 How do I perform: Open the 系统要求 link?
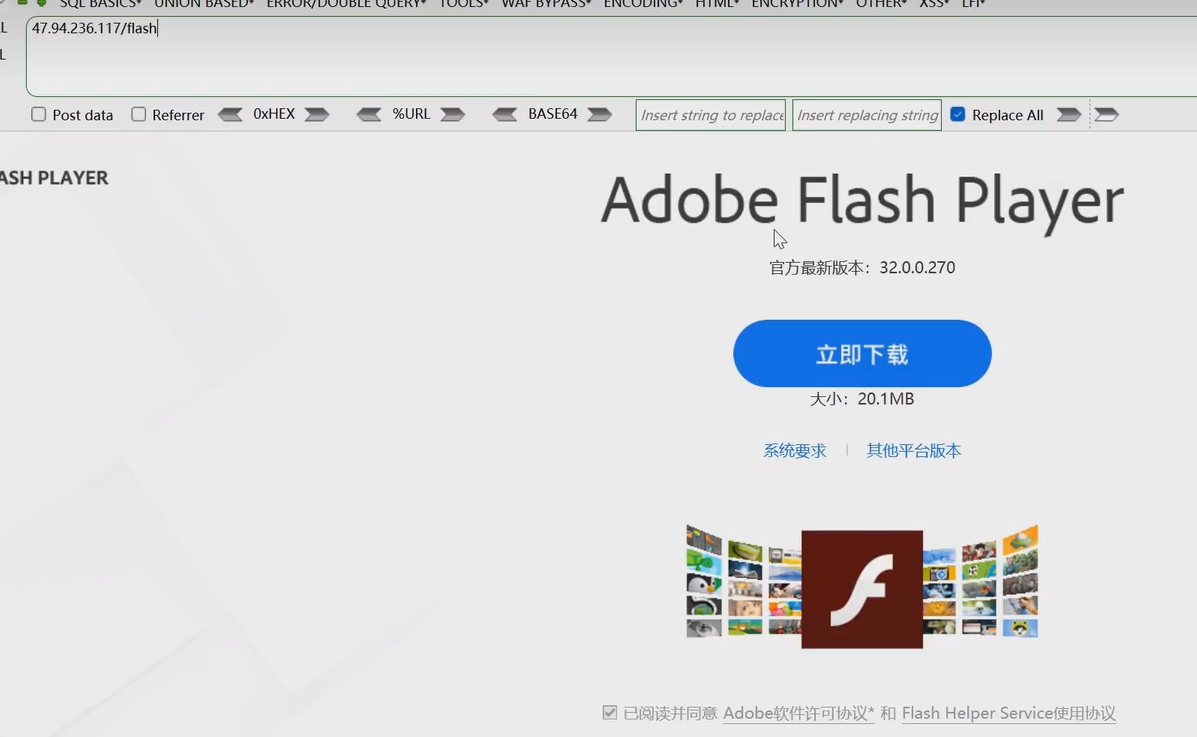[795, 451]
